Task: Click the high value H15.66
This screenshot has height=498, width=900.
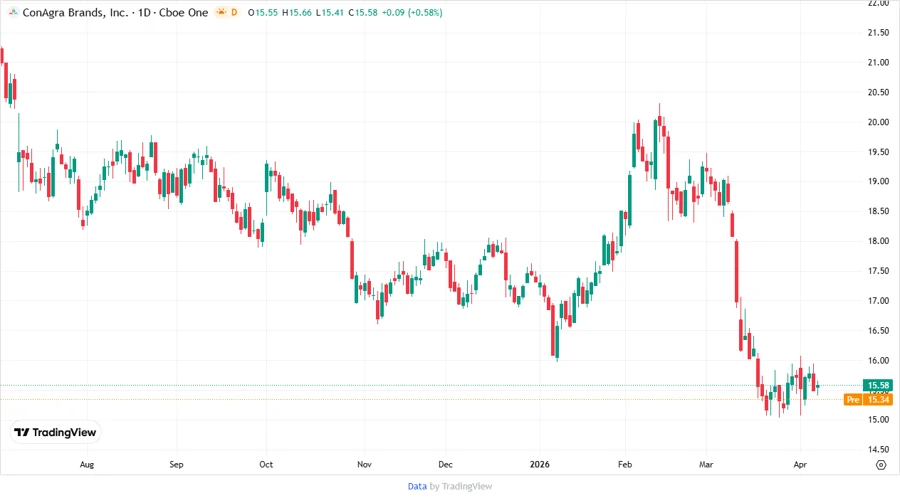Action: (x=297, y=12)
